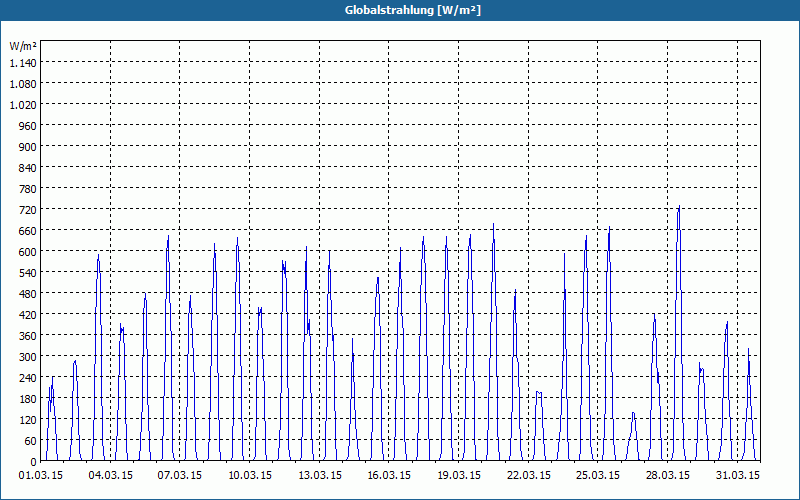Click the Globalstrahlung [W/m²] chart title
Image resolution: width=800 pixels, height=500 pixels.
413,10
